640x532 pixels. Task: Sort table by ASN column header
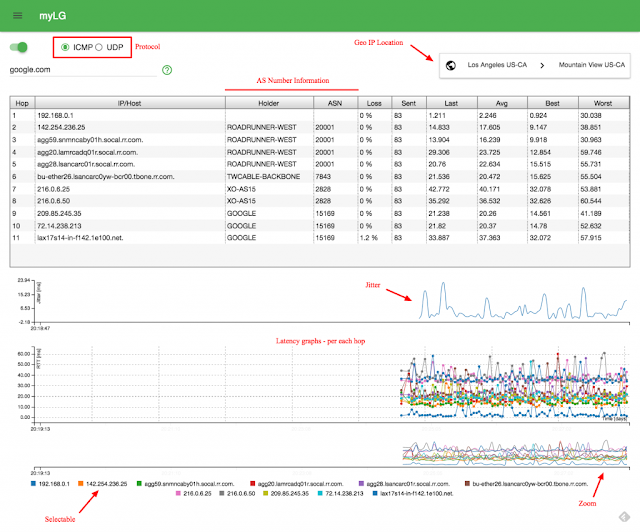pyautogui.click(x=335, y=103)
